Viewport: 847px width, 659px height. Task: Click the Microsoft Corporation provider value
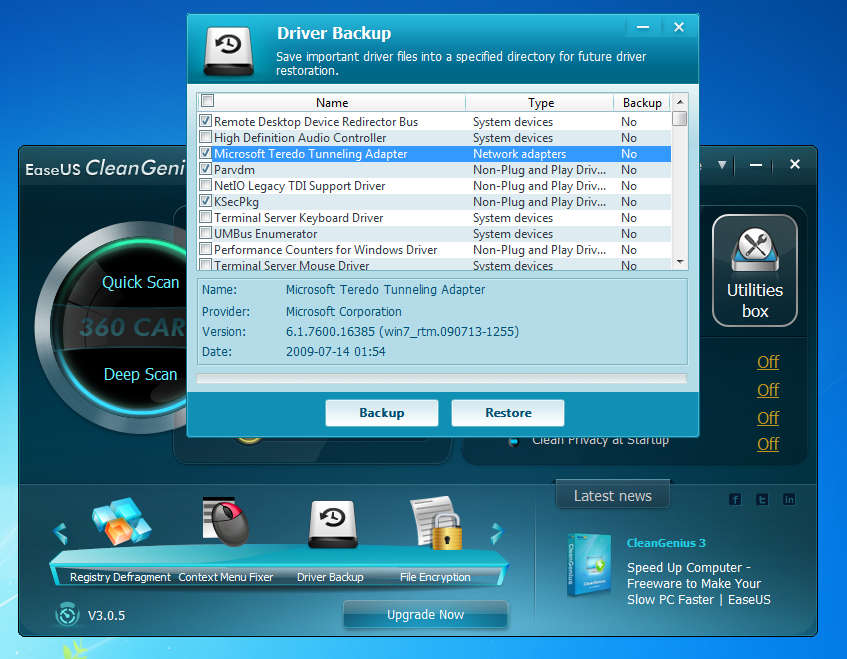pos(344,312)
